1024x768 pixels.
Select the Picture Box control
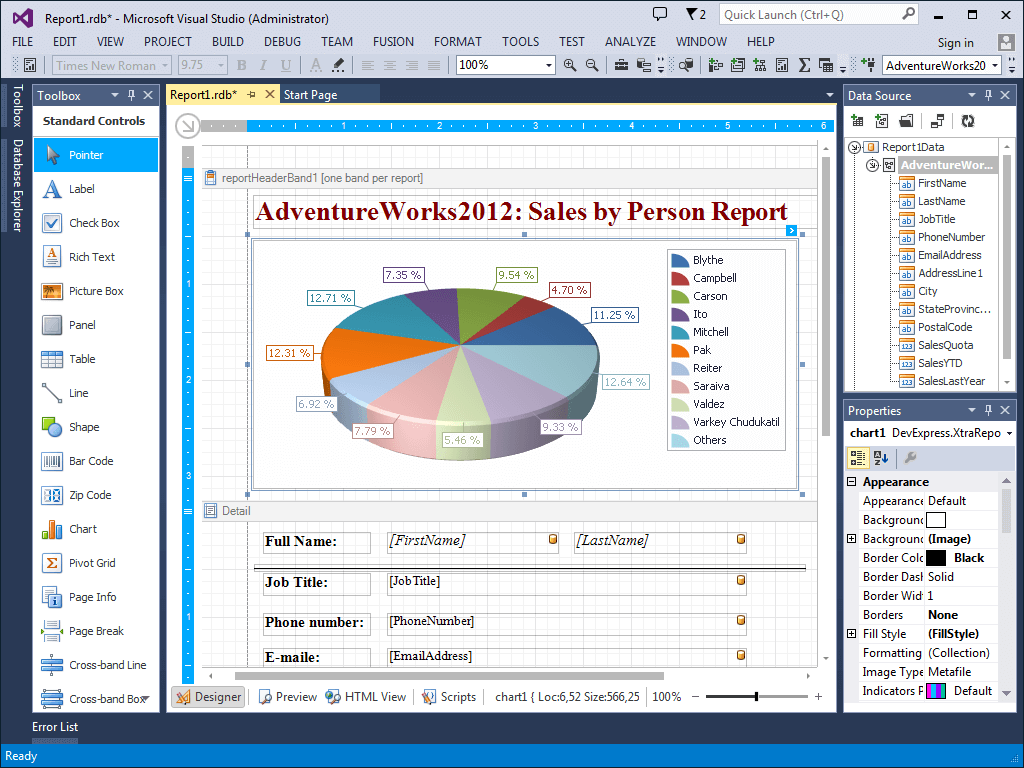[x=96, y=291]
